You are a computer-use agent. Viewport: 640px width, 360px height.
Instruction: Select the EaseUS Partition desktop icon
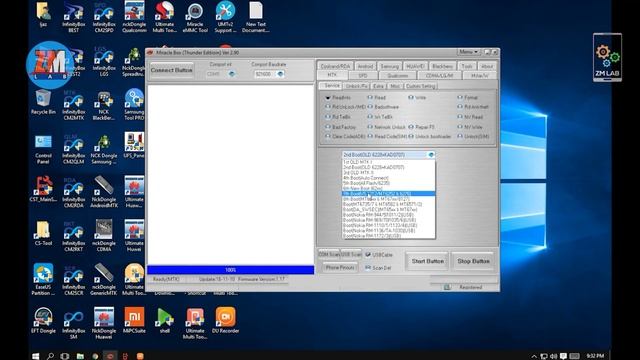[x=43, y=280]
